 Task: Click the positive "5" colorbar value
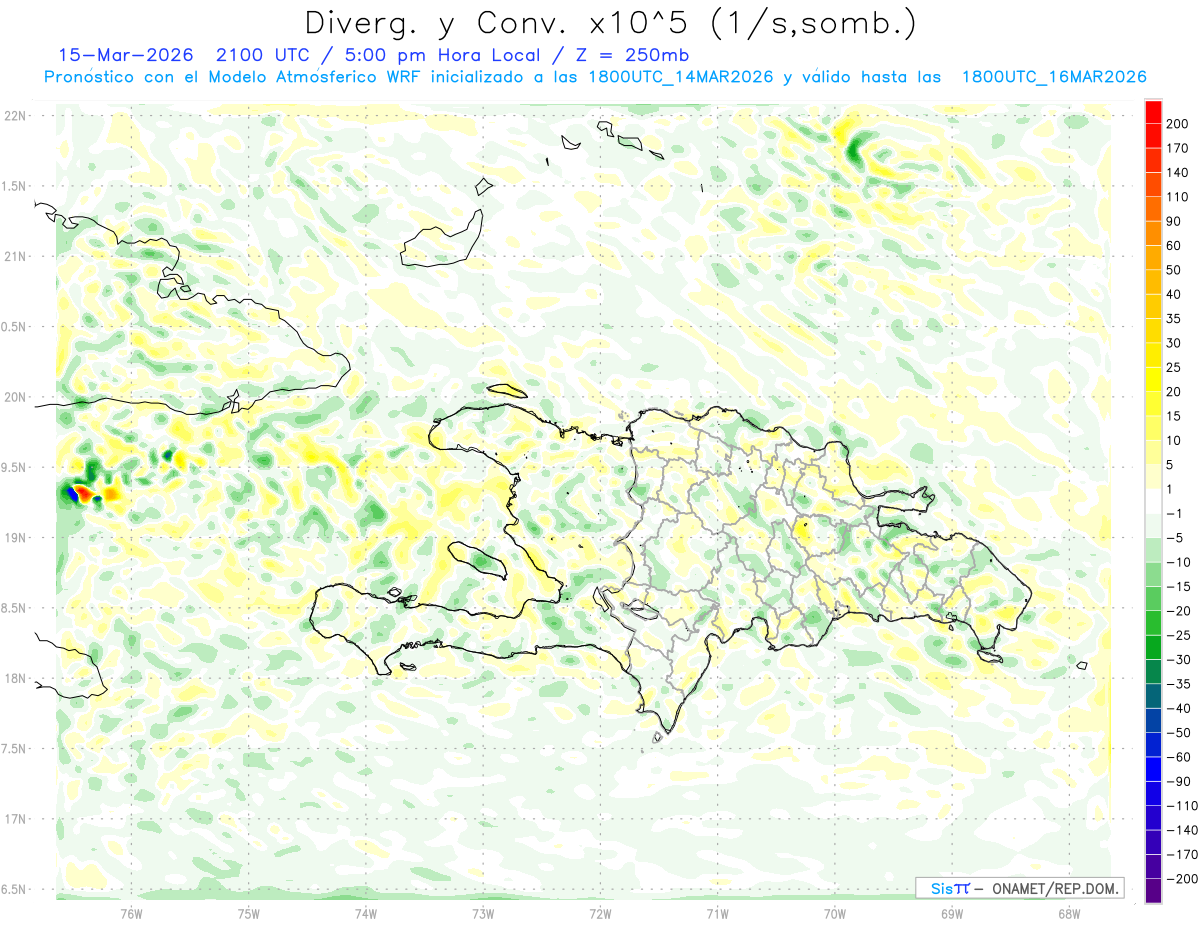(x=1170, y=465)
